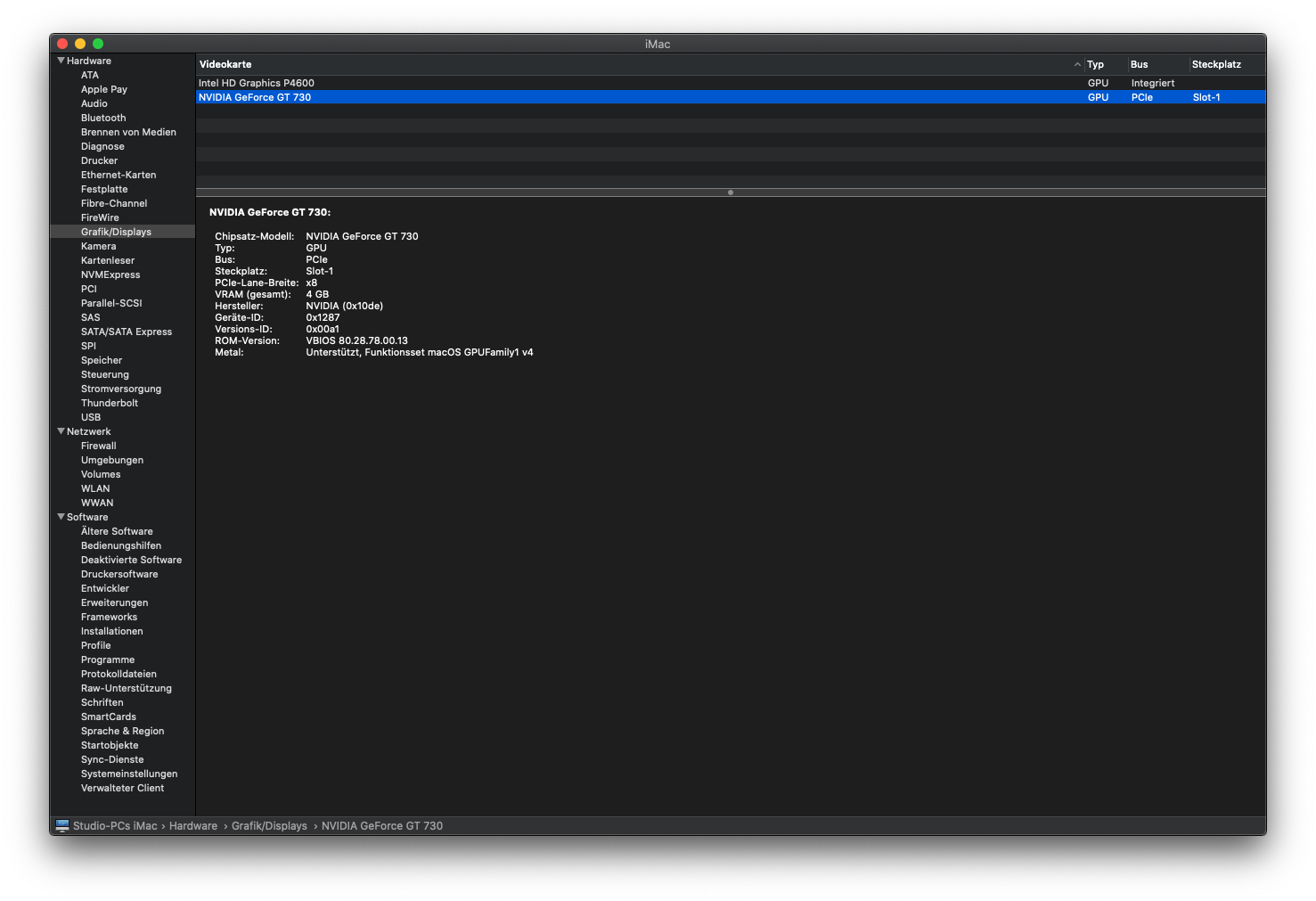
Task: Click Grafik/Displays in path bar
Action: (269, 826)
